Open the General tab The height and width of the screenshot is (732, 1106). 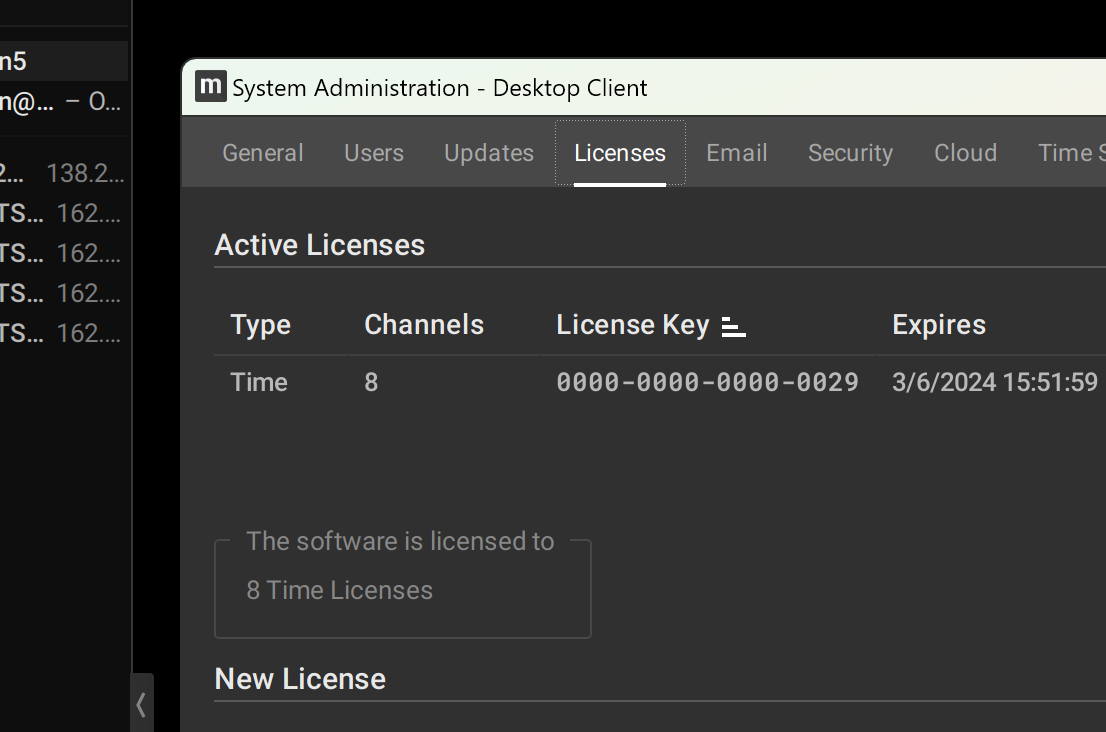coord(262,153)
